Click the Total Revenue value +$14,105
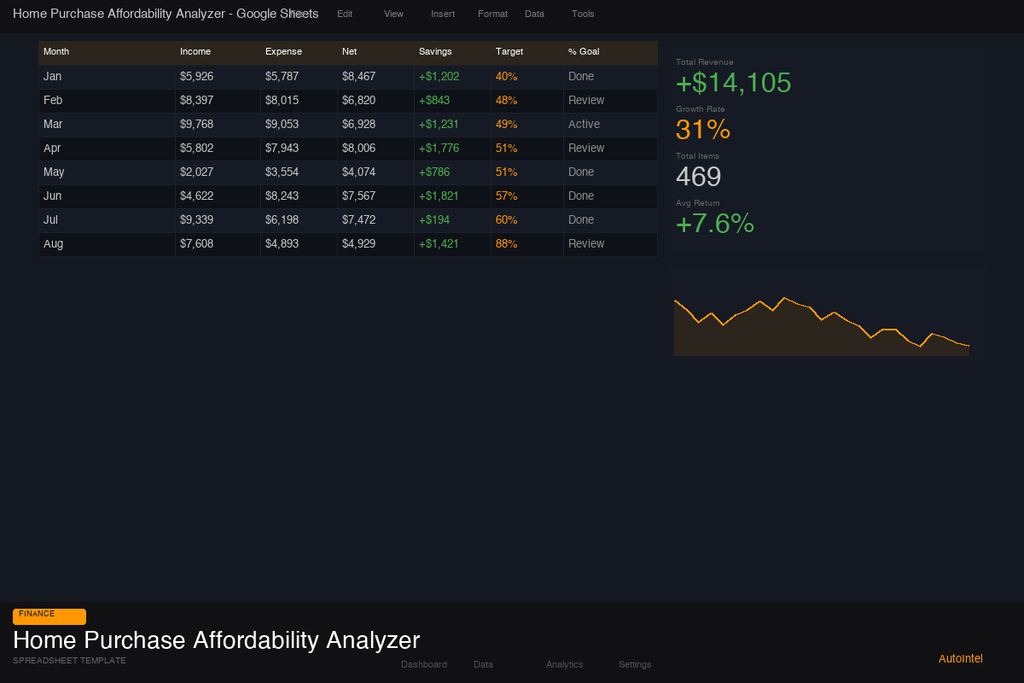1024x683 pixels. coord(733,83)
